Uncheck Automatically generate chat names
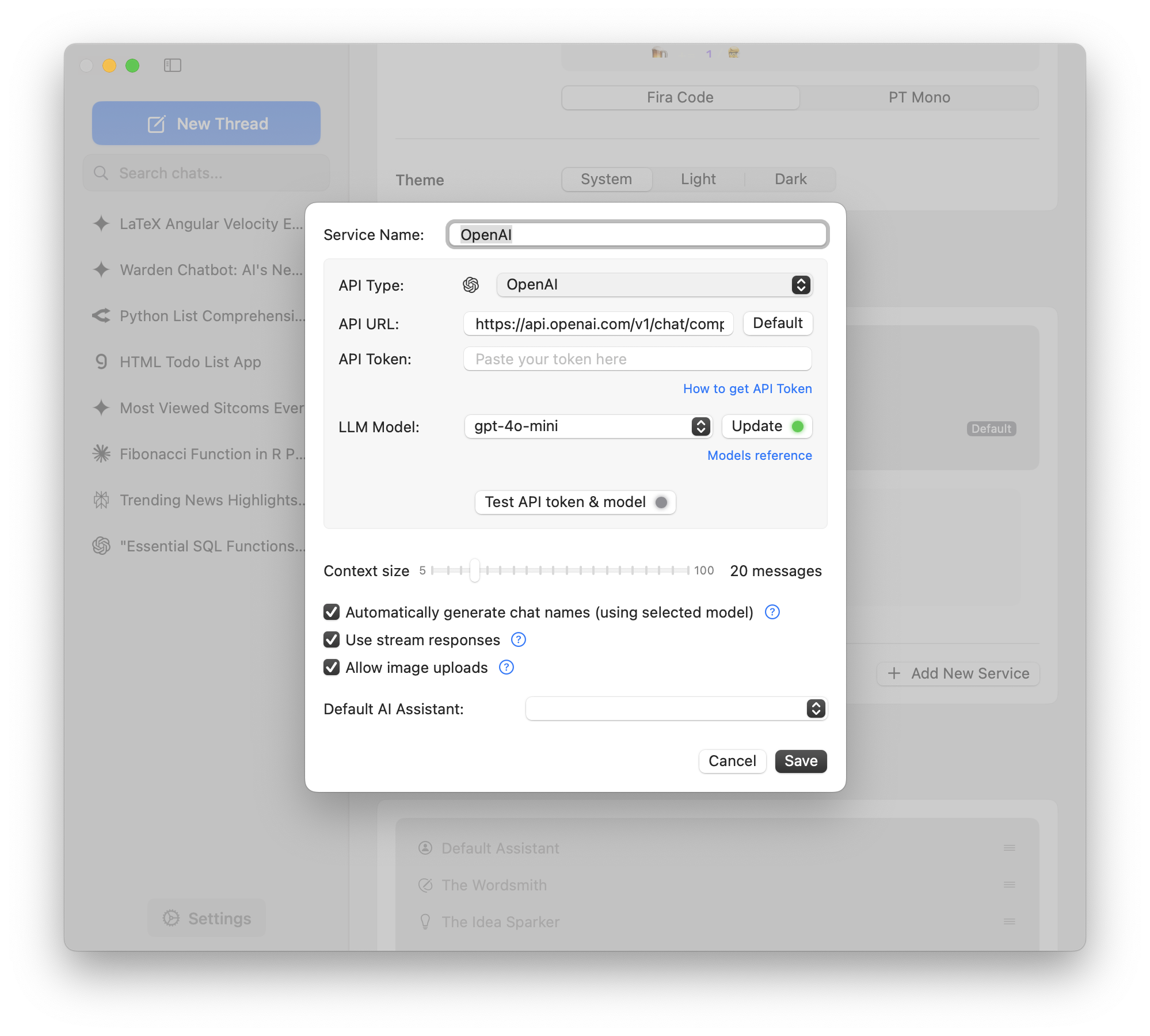The height and width of the screenshot is (1036, 1150). pos(332,612)
